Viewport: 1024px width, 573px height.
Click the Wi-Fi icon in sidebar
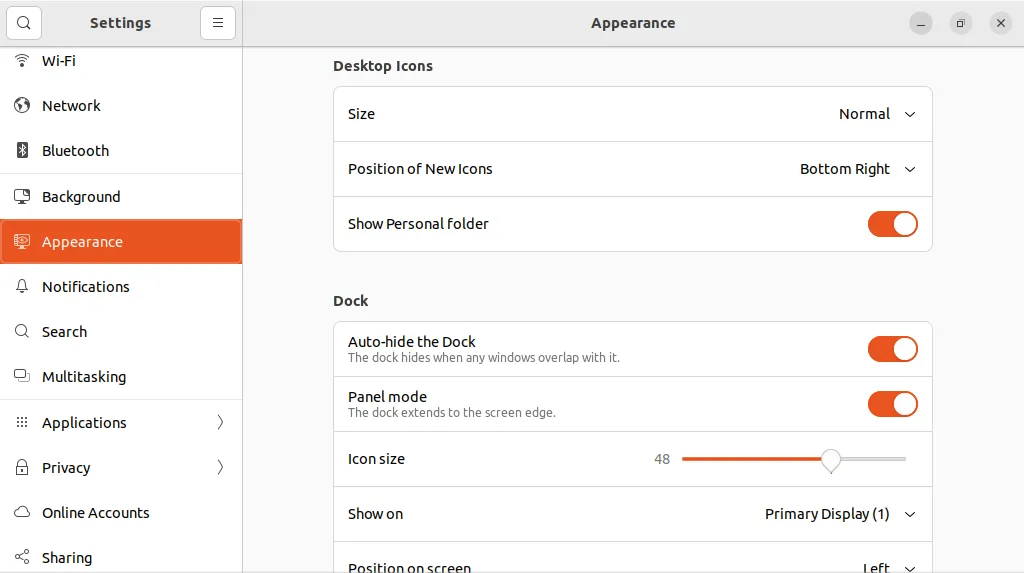[x=22, y=61]
